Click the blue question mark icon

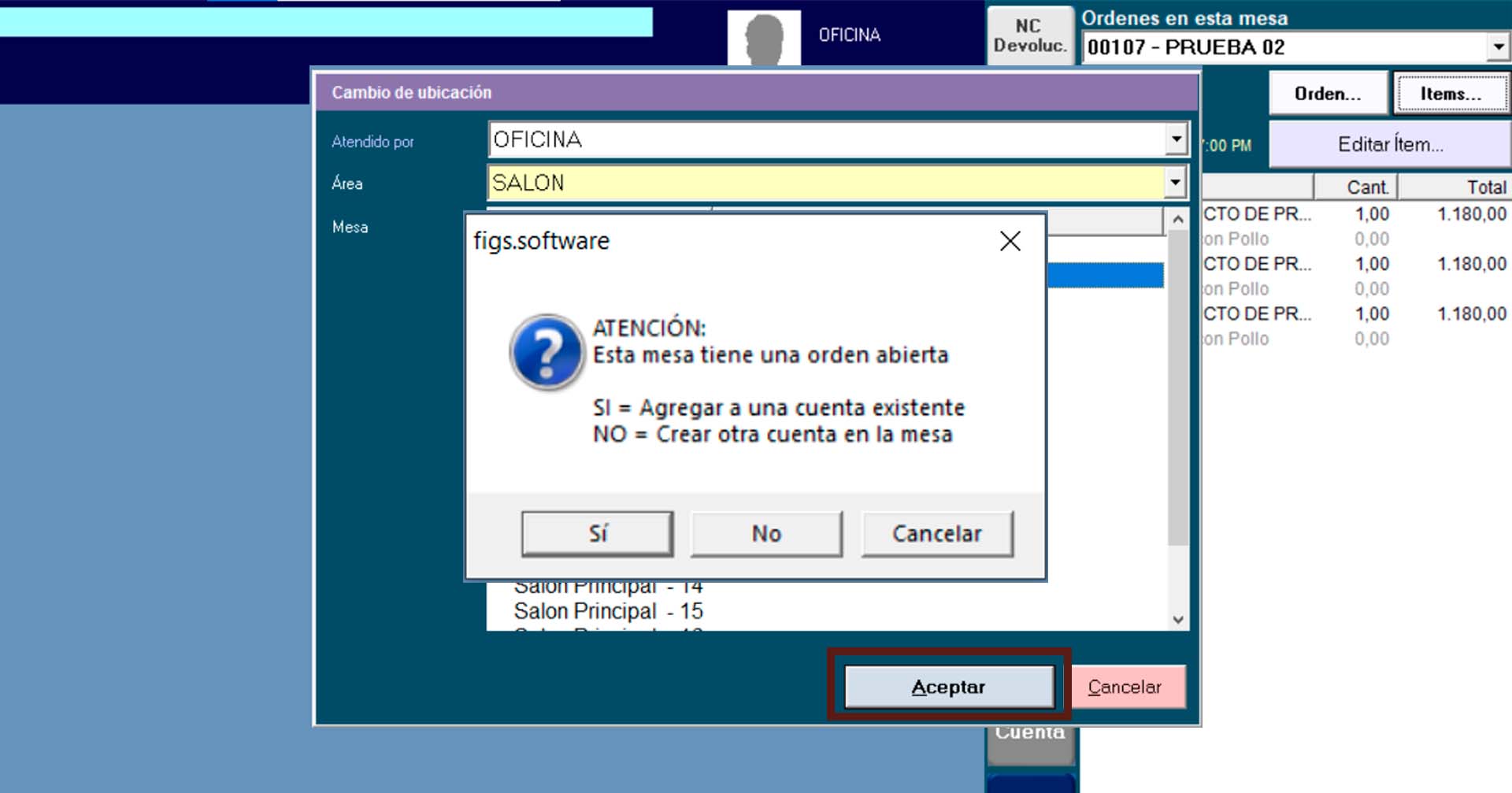pyautogui.click(x=547, y=352)
